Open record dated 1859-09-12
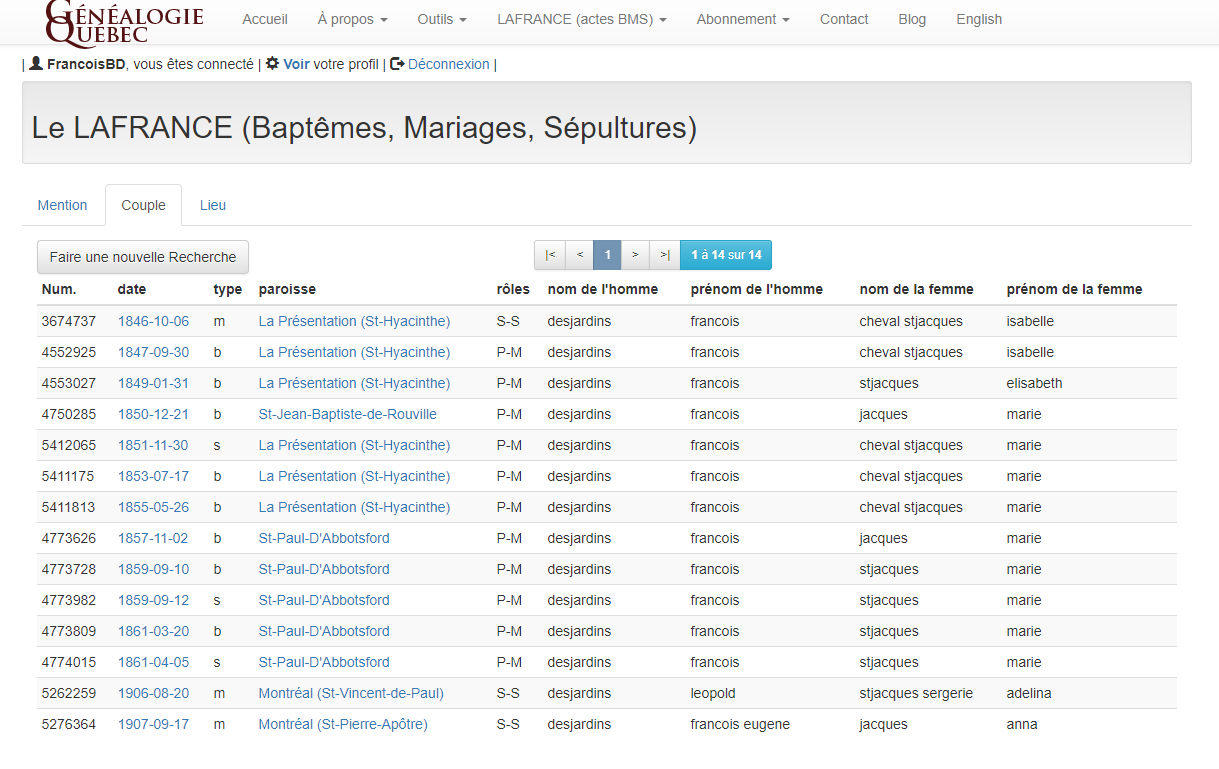This screenshot has height=769, width=1219. [x=153, y=600]
